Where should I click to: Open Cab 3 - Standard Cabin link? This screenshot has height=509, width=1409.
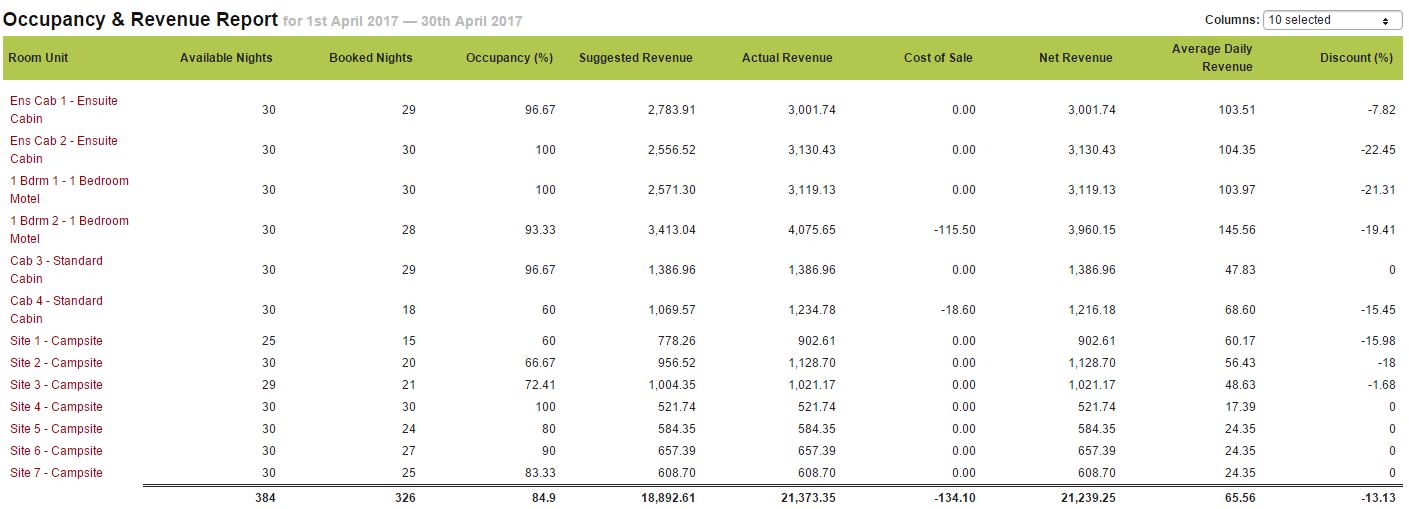pos(56,270)
